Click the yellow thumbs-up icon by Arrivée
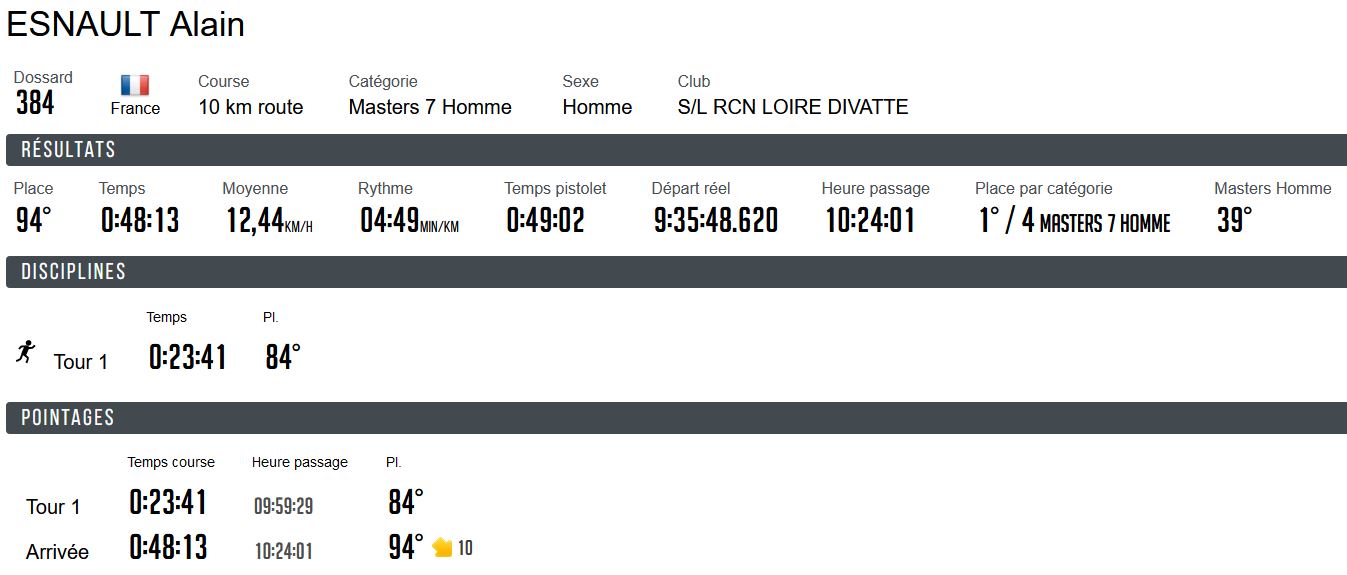Viewport: 1347px width, 575px height. [x=443, y=548]
